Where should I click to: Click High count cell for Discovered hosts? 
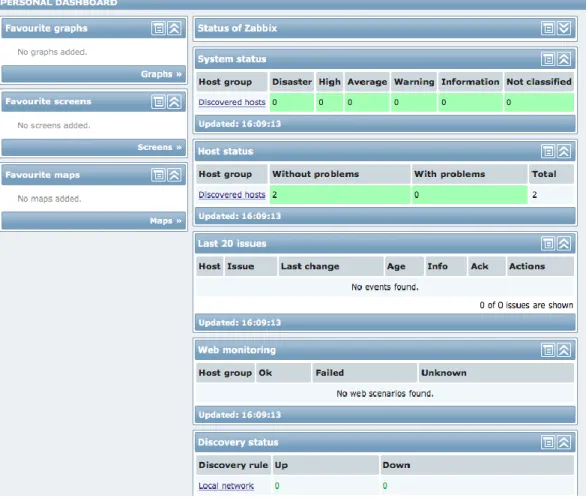click(x=329, y=102)
